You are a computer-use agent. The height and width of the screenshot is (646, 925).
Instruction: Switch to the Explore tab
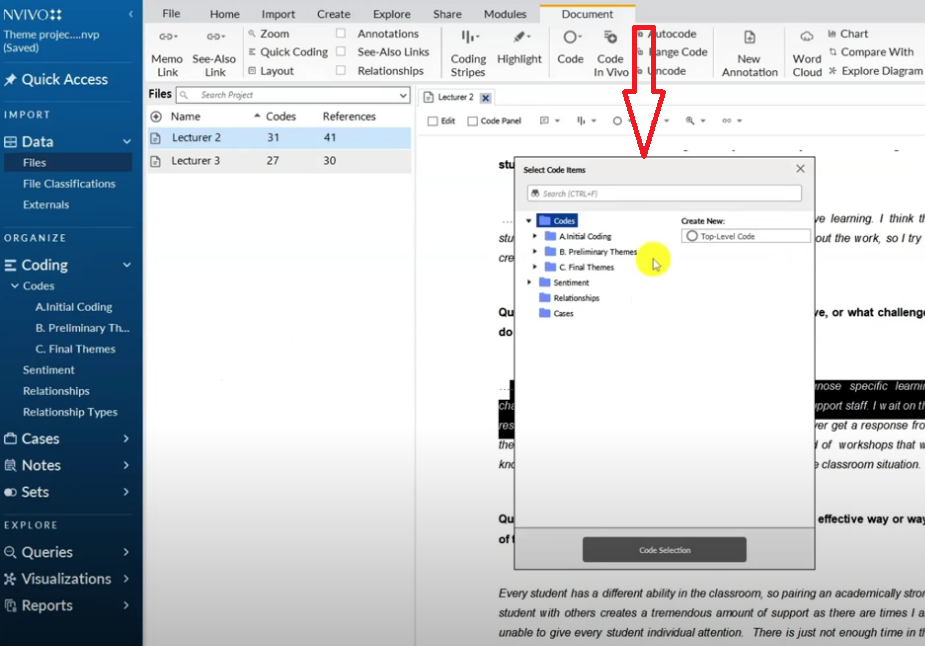392,14
